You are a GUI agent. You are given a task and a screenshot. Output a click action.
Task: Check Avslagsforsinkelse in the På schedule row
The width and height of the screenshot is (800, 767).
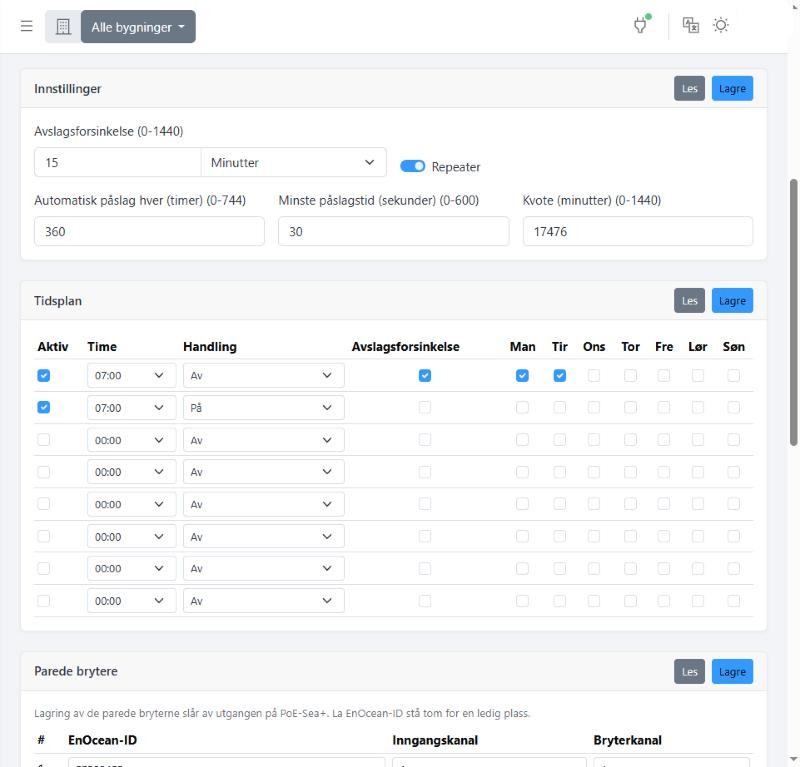[x=424, y=407]
